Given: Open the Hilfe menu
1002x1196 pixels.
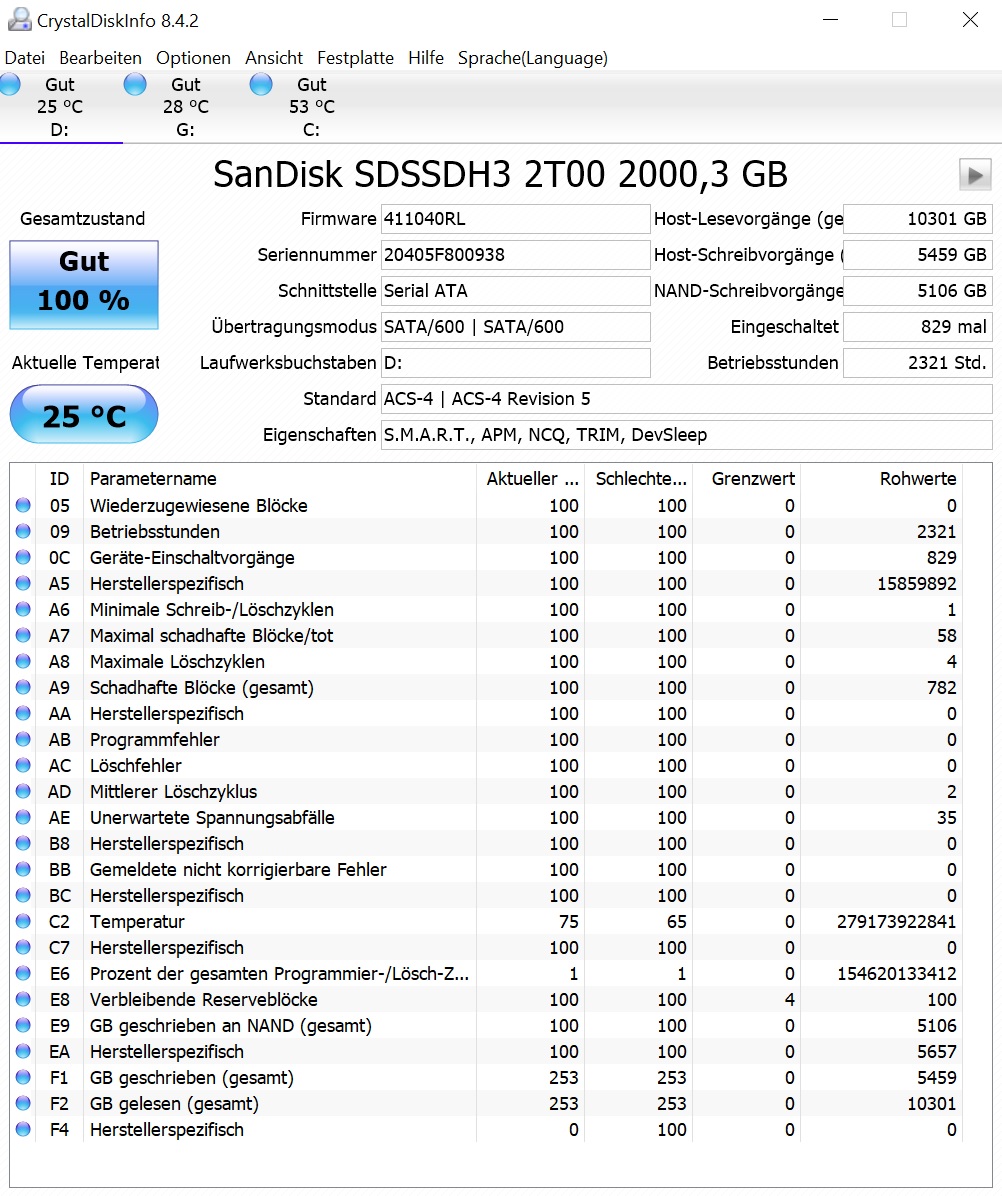Looking at the screenshot, I should pos(426,58).
